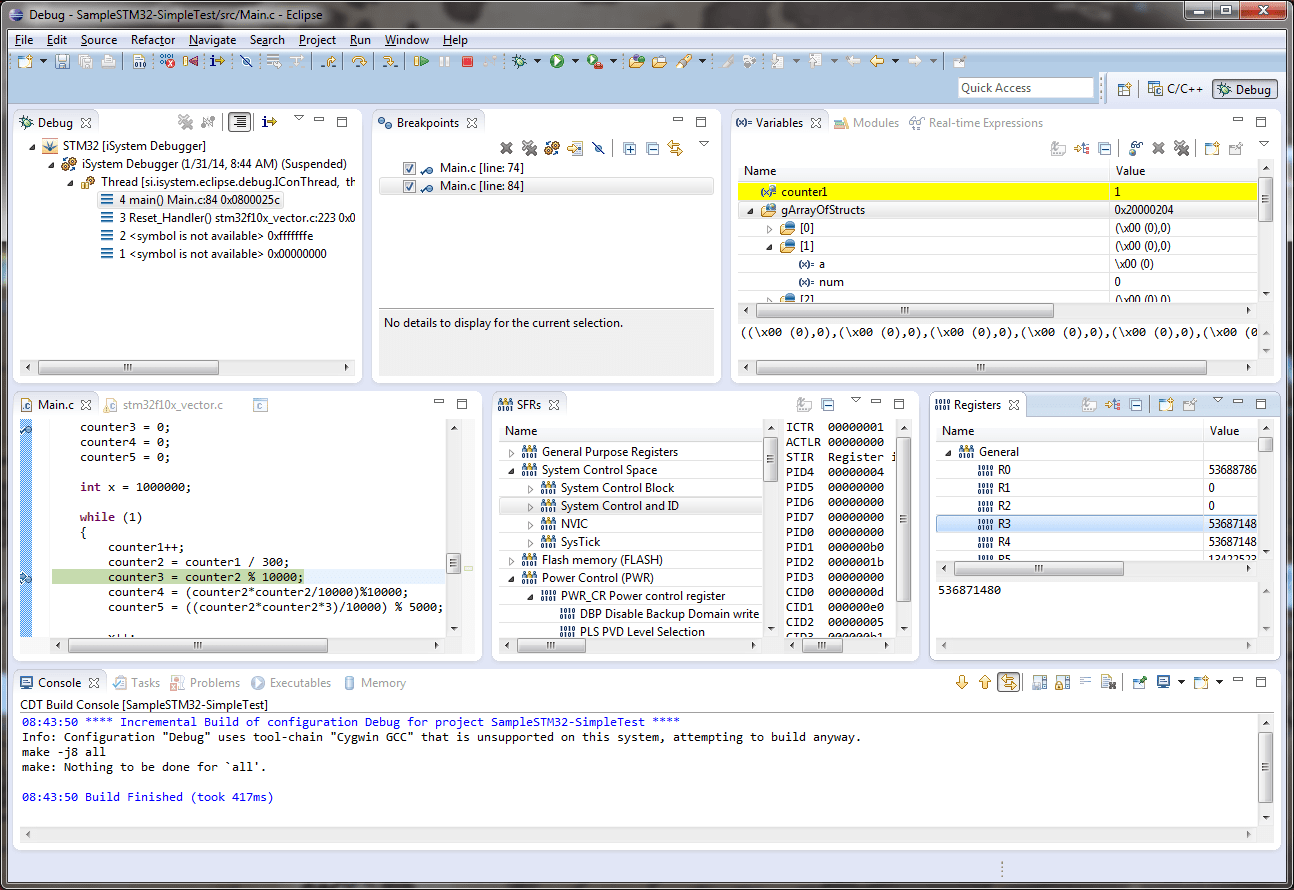
Task: Click the Step Over toolbar icon
Action: tap(358, 62)
